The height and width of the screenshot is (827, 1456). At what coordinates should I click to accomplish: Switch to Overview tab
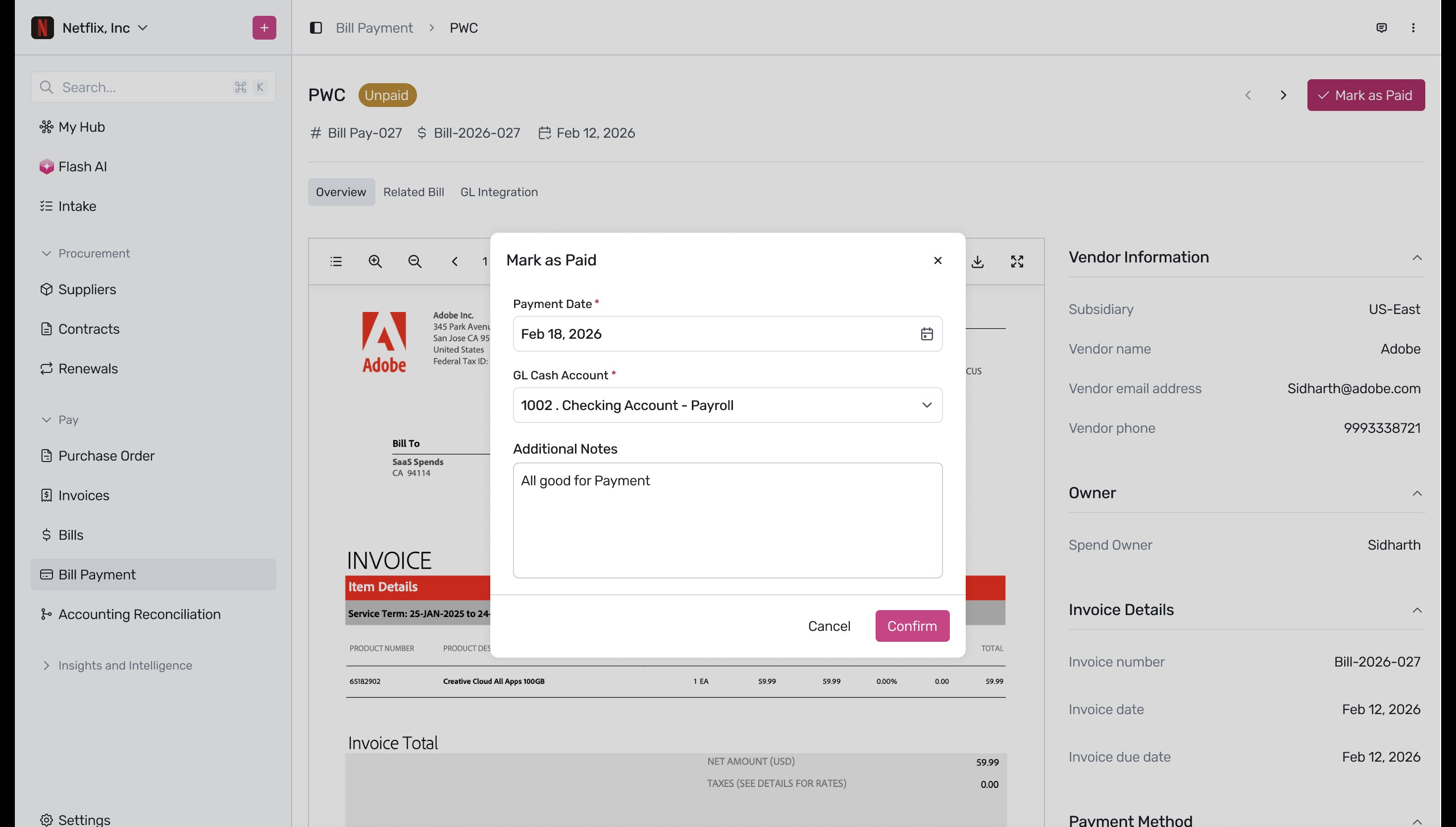(341, 192)
